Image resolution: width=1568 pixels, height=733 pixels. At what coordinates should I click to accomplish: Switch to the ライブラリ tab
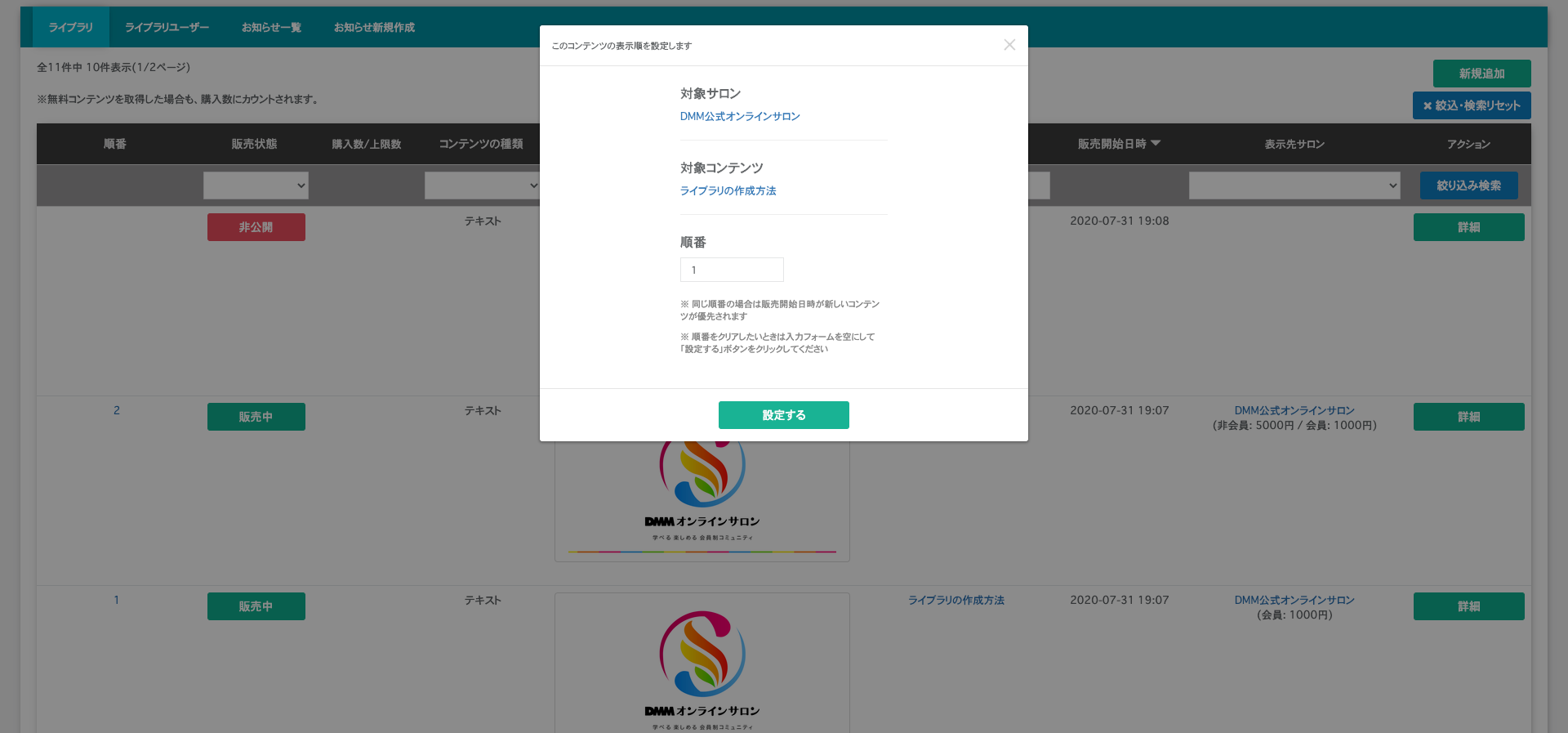point(70,28)
